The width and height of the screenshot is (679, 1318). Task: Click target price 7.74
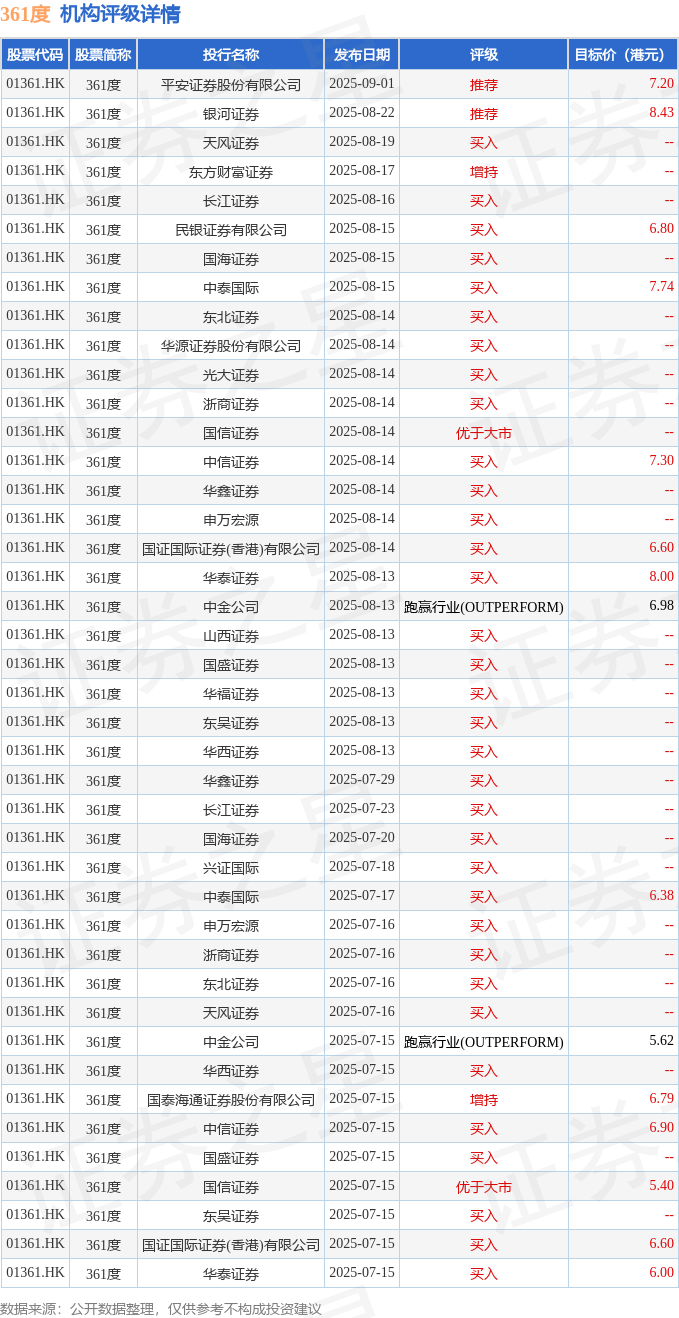coord(661,287)
